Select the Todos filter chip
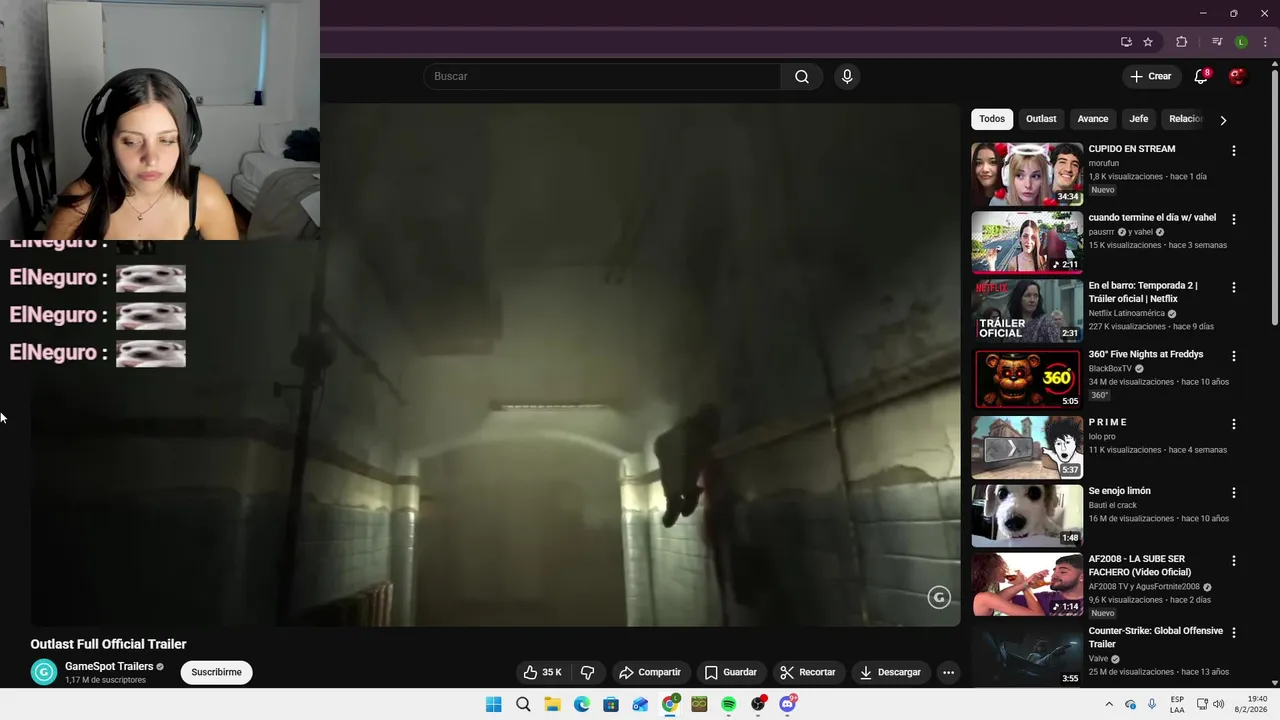Viewport: 1280px width, 720px height. pyautogui.click(x=992, y=119)
